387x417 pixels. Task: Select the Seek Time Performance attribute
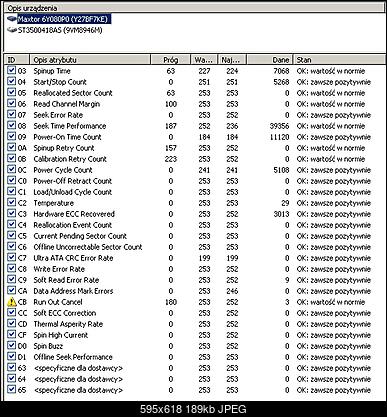click(x=70, y=126)
